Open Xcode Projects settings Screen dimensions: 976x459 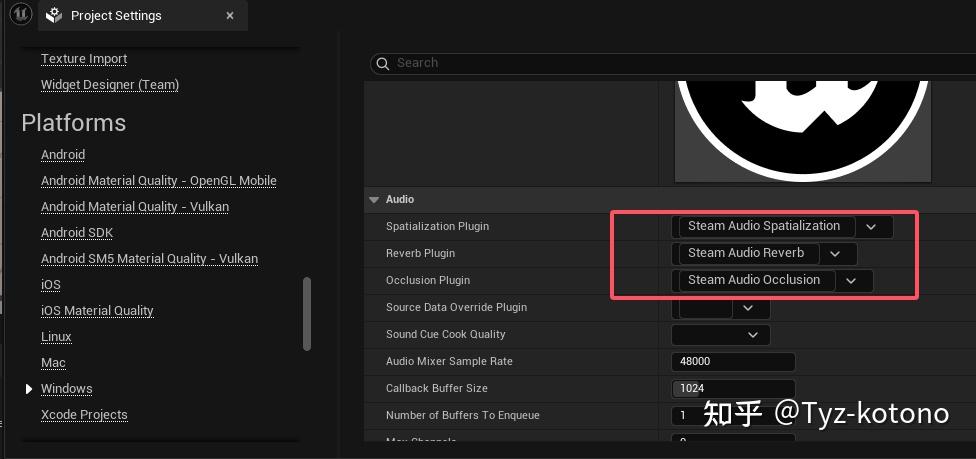pos(84,415)
